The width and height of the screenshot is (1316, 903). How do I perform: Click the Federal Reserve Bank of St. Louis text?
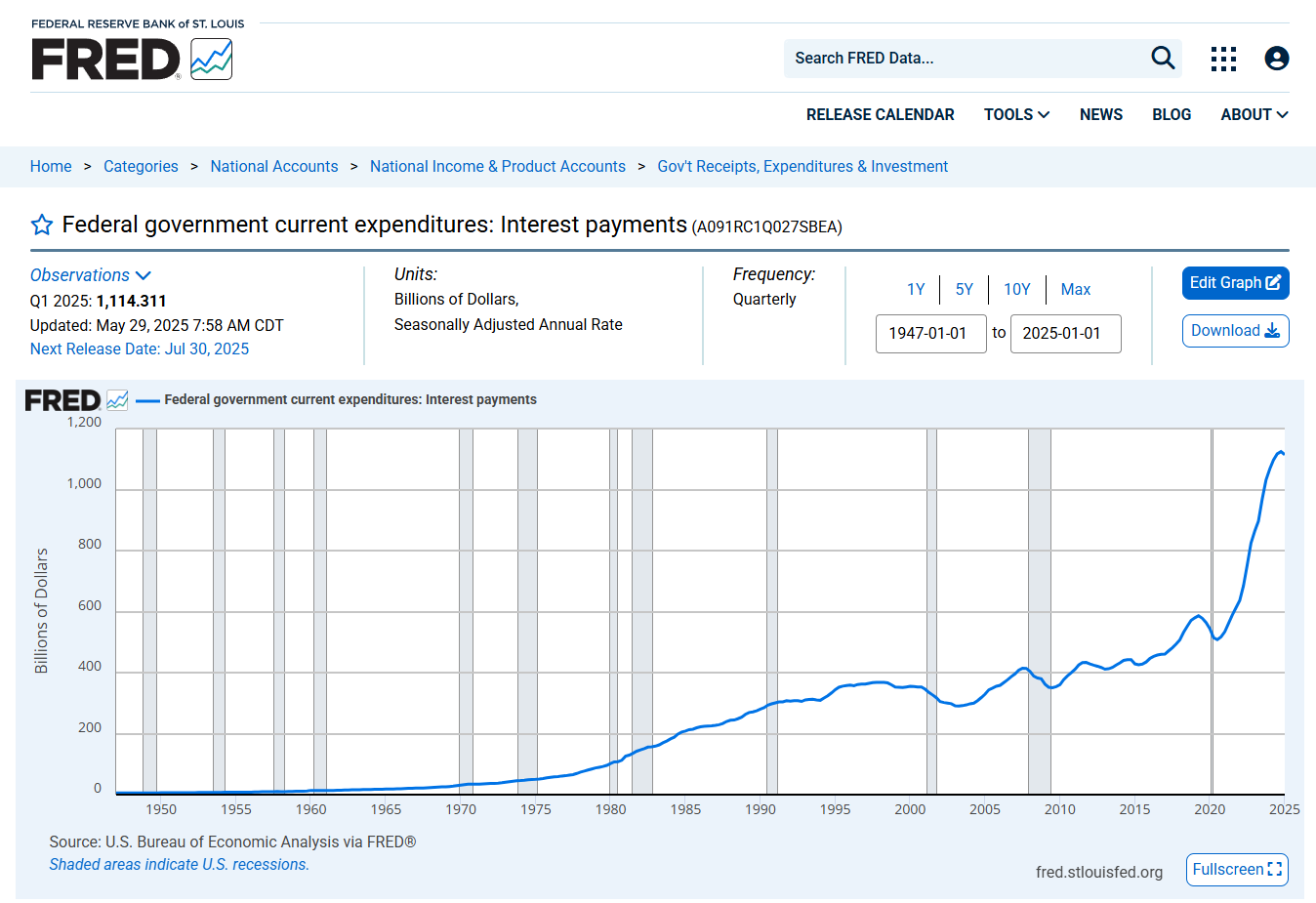[x=138, y=23]
